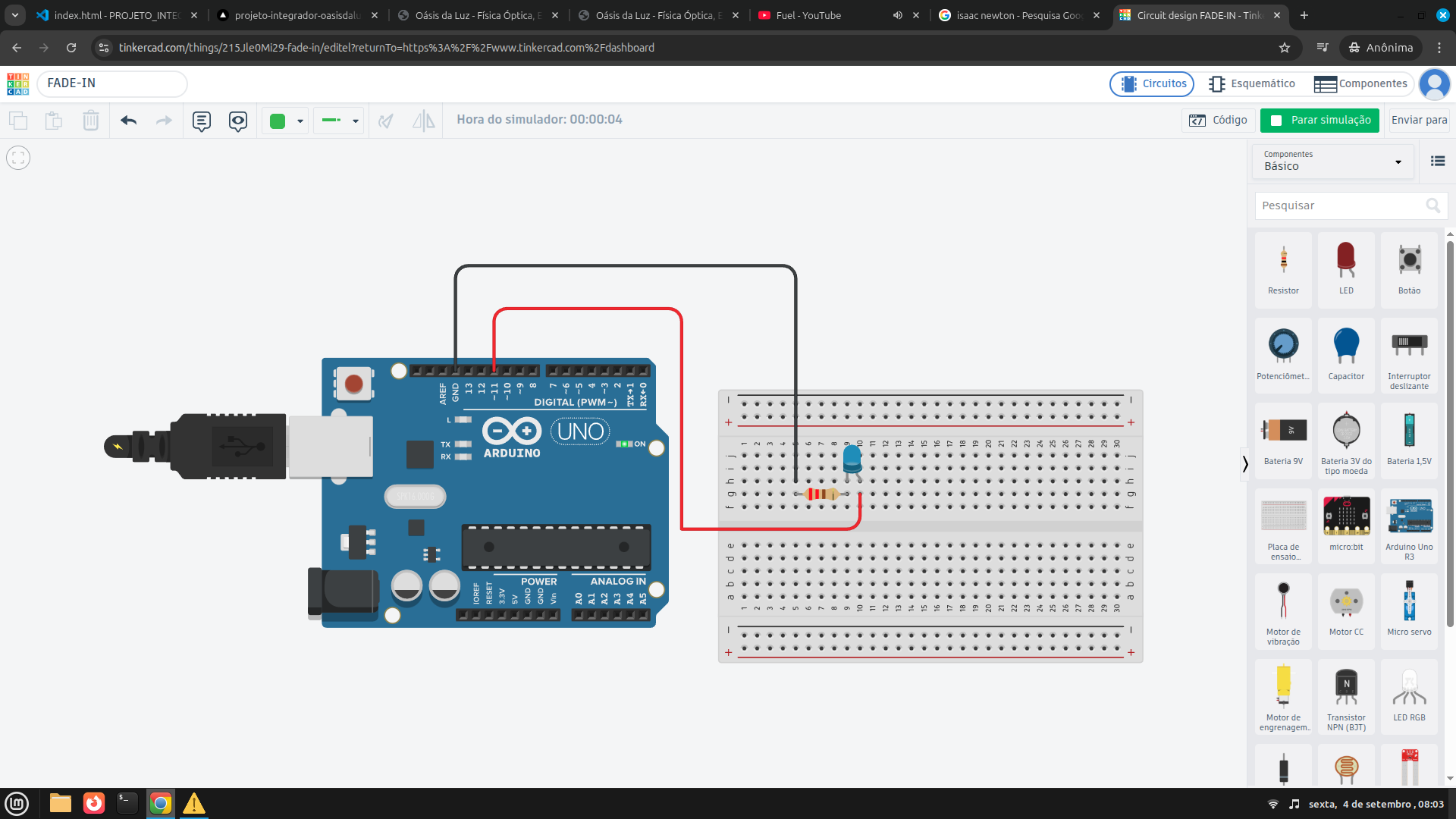
Task: Click the Tinkercad logo
Action: [18, 83]
